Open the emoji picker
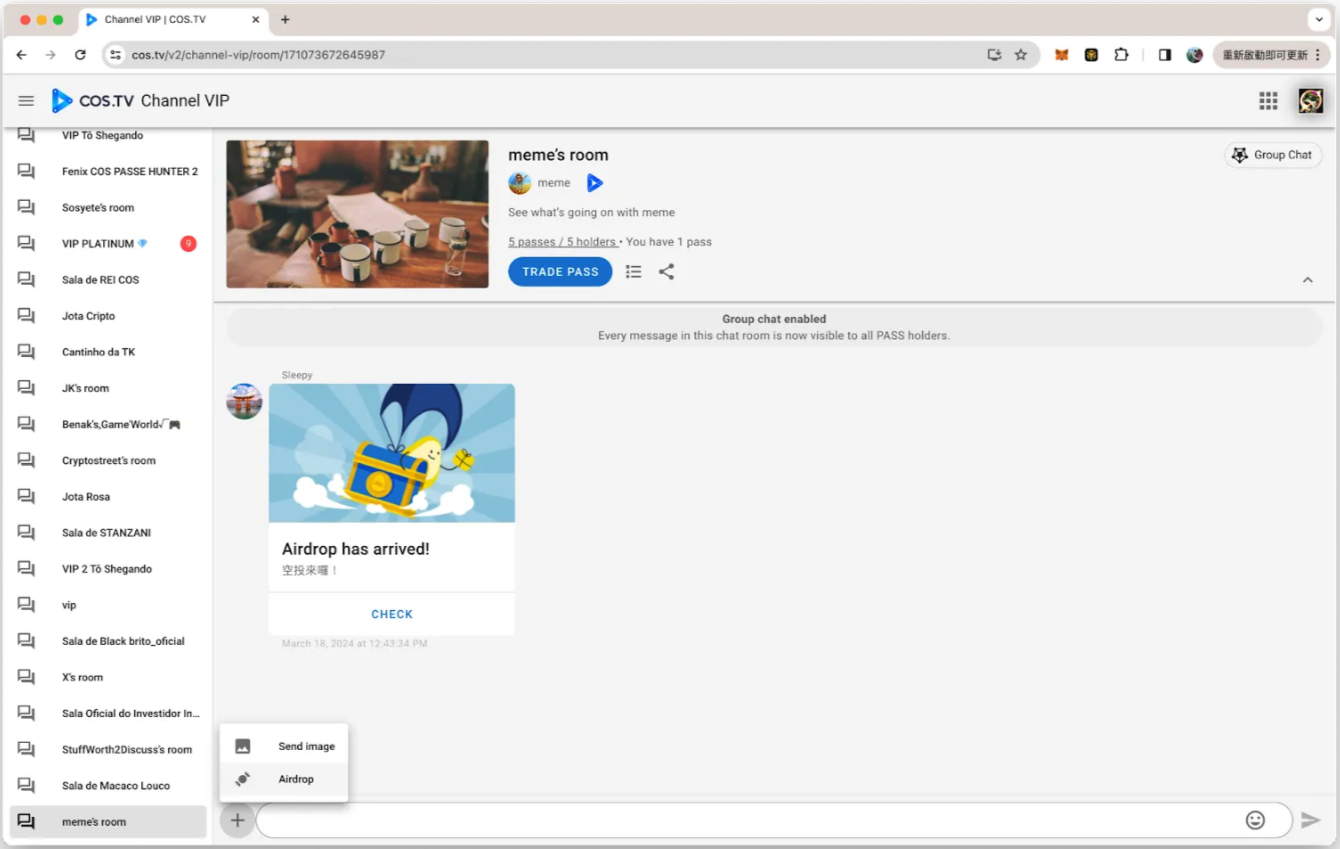Viewport: 1340px width, 849px height. 1255,820
